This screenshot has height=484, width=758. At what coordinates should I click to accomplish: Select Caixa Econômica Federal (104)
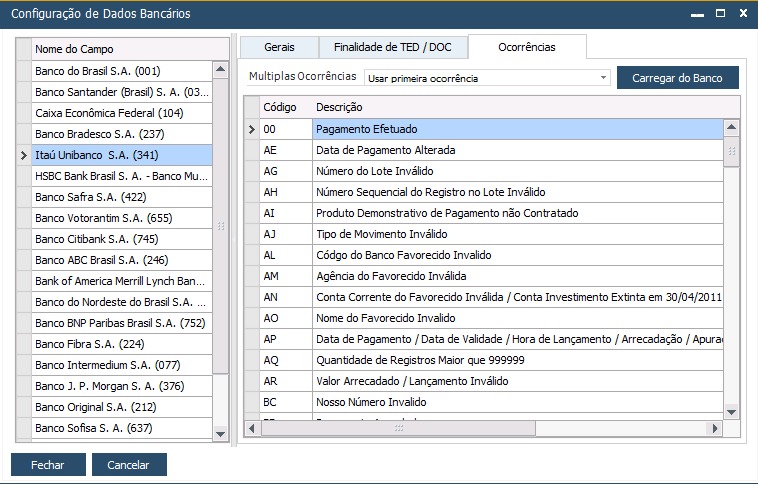(122, 113)
